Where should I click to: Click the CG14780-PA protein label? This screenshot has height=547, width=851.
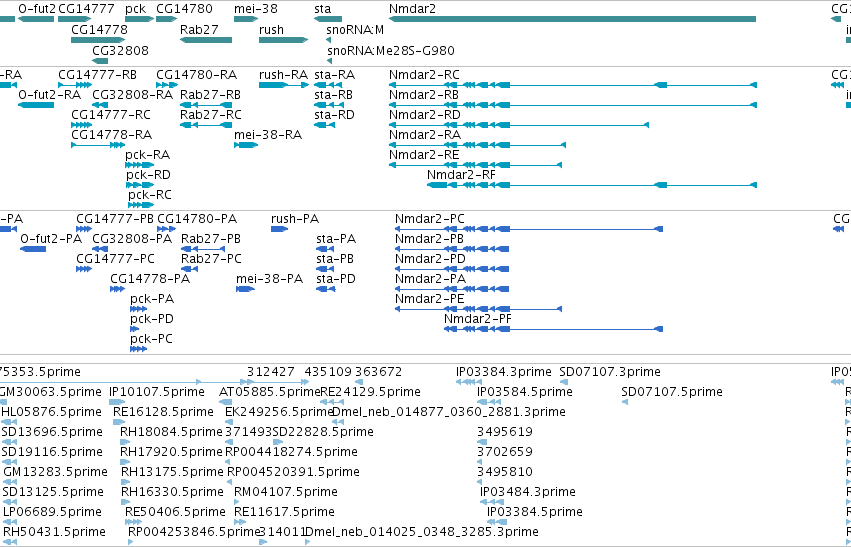pyautogui.click(x=197, y=219)
